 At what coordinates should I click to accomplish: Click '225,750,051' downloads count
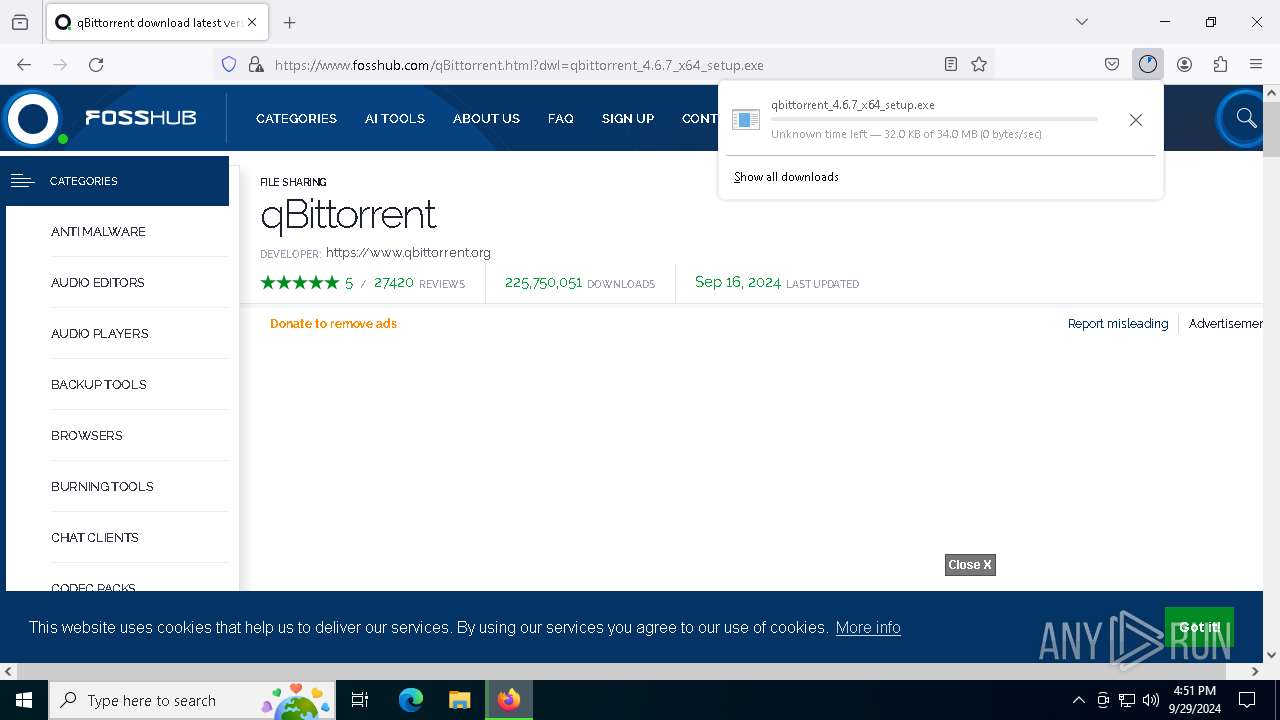pos(543,283)
